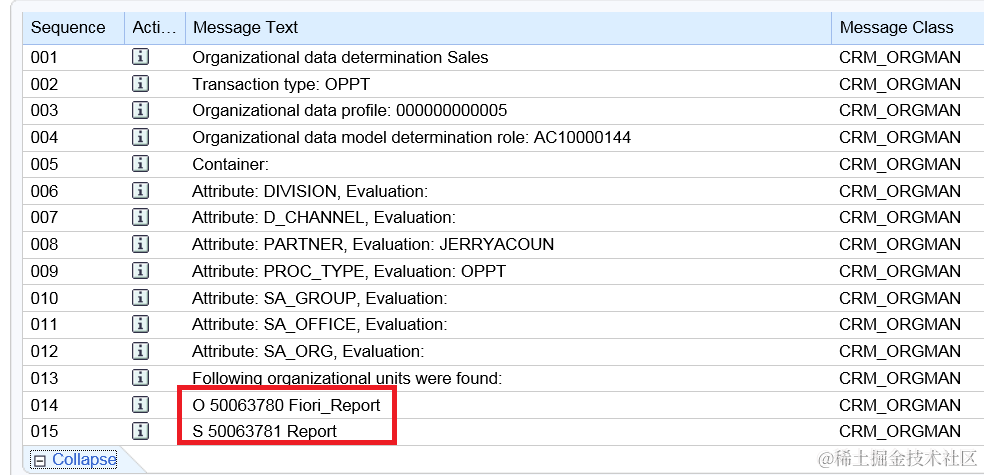Click info icon in row 007
Viewport: 984px width, 475px height.
click(x=140, y=218)
